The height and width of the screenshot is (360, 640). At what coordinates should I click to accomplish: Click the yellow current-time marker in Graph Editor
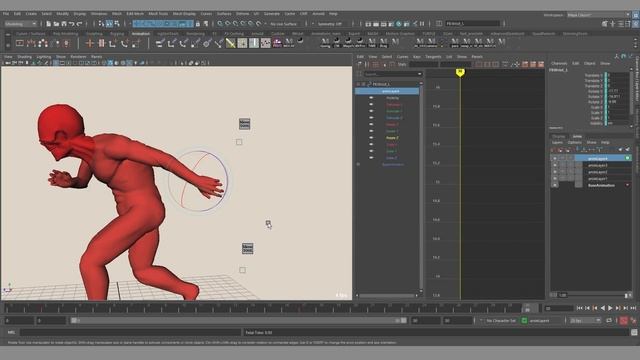pos(460,72)
